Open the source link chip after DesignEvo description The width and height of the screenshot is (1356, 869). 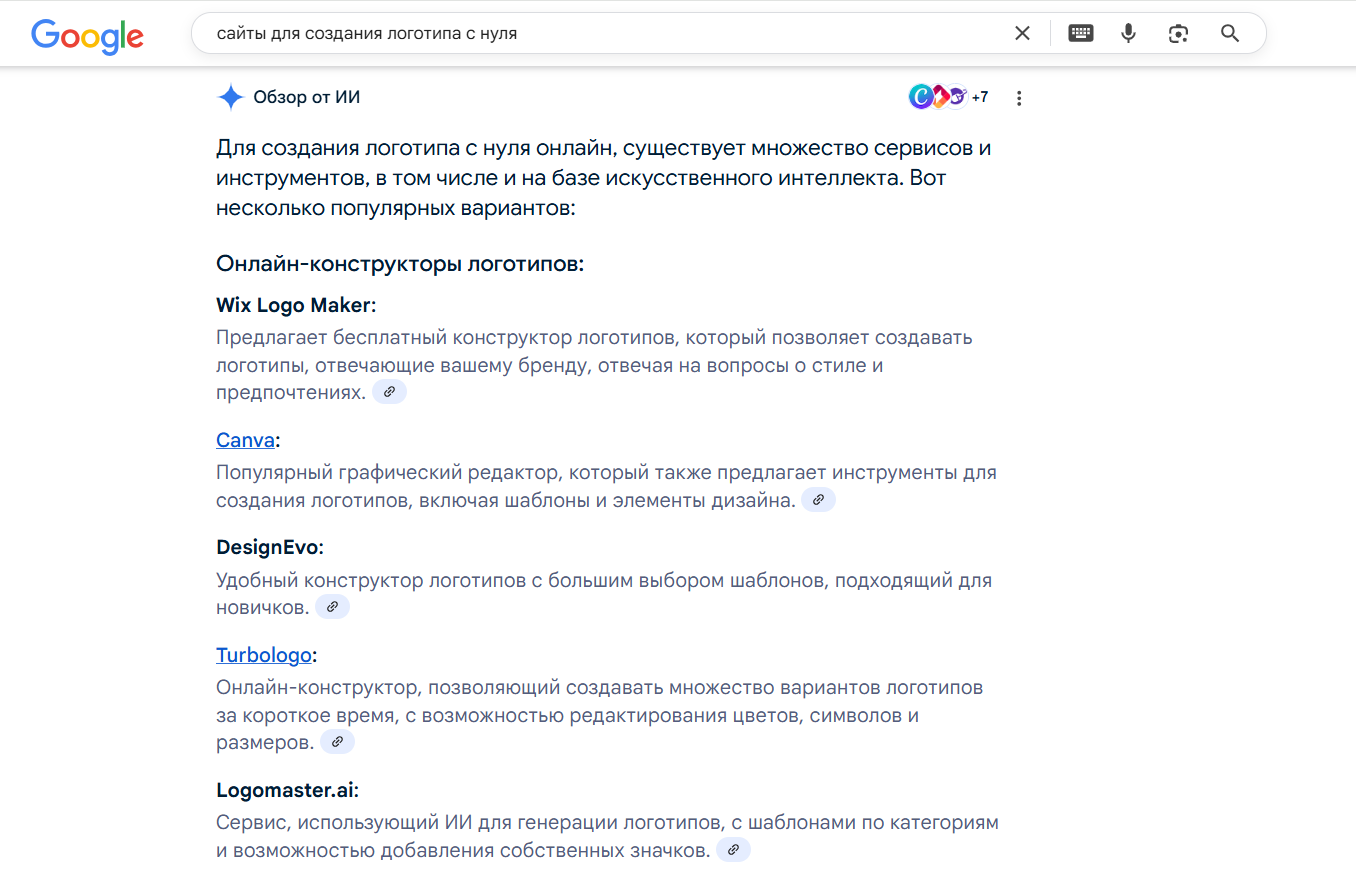pyautogui.click(x=333, y=607)
